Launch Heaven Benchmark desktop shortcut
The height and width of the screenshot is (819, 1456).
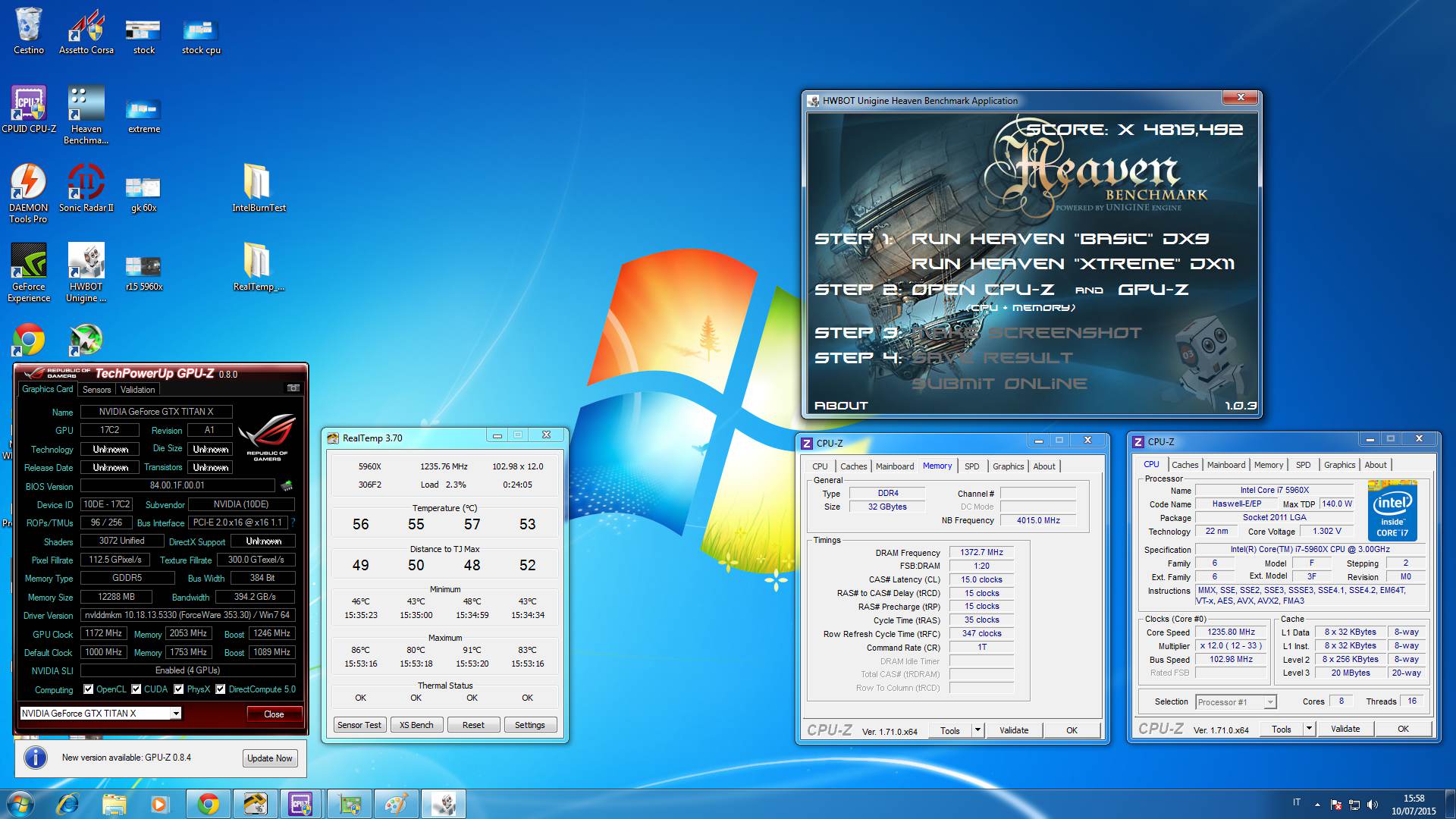tap(86, 115)
